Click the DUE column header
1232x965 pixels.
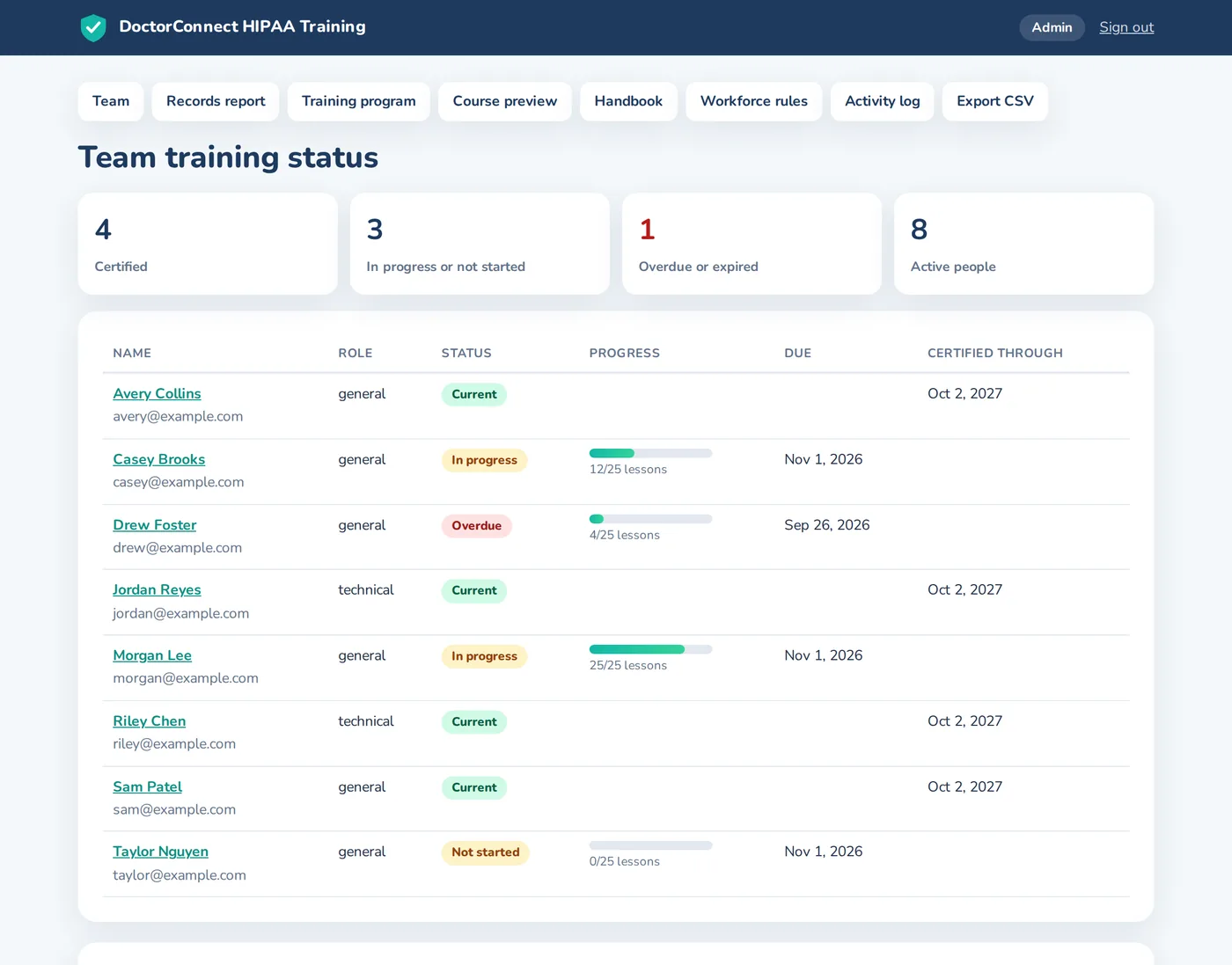pos(798,353)
